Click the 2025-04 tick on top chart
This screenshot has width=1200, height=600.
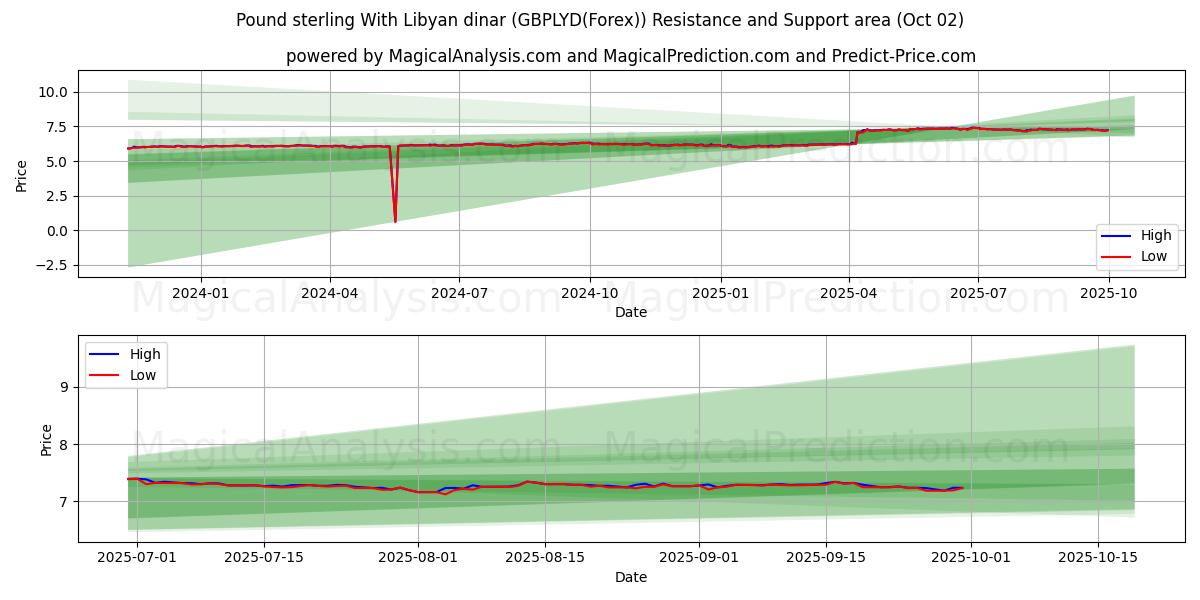(x=849, y=294)
